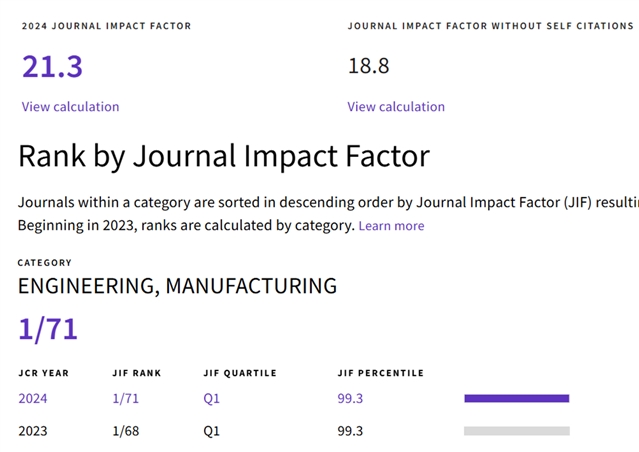Open View calculation under the 18.8 value
639x452 pixels.
[x=396, y=107]
